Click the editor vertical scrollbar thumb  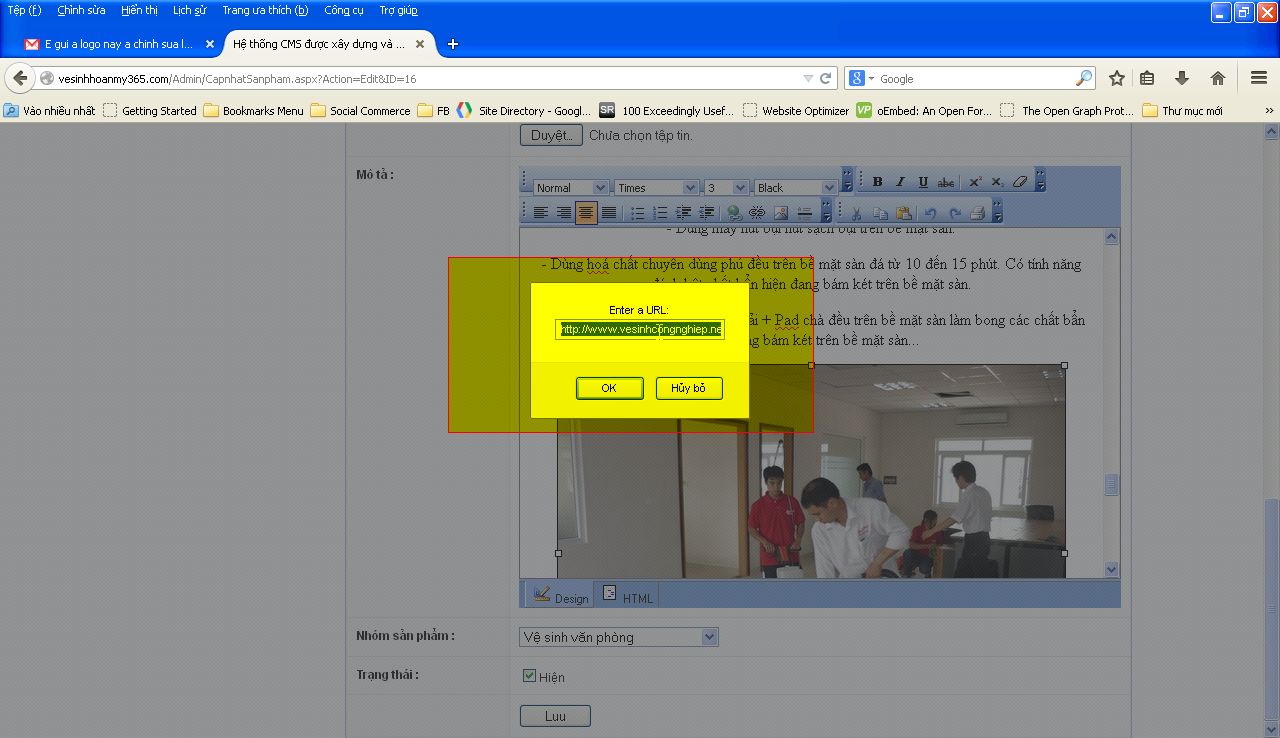[x=1111, y=485]
